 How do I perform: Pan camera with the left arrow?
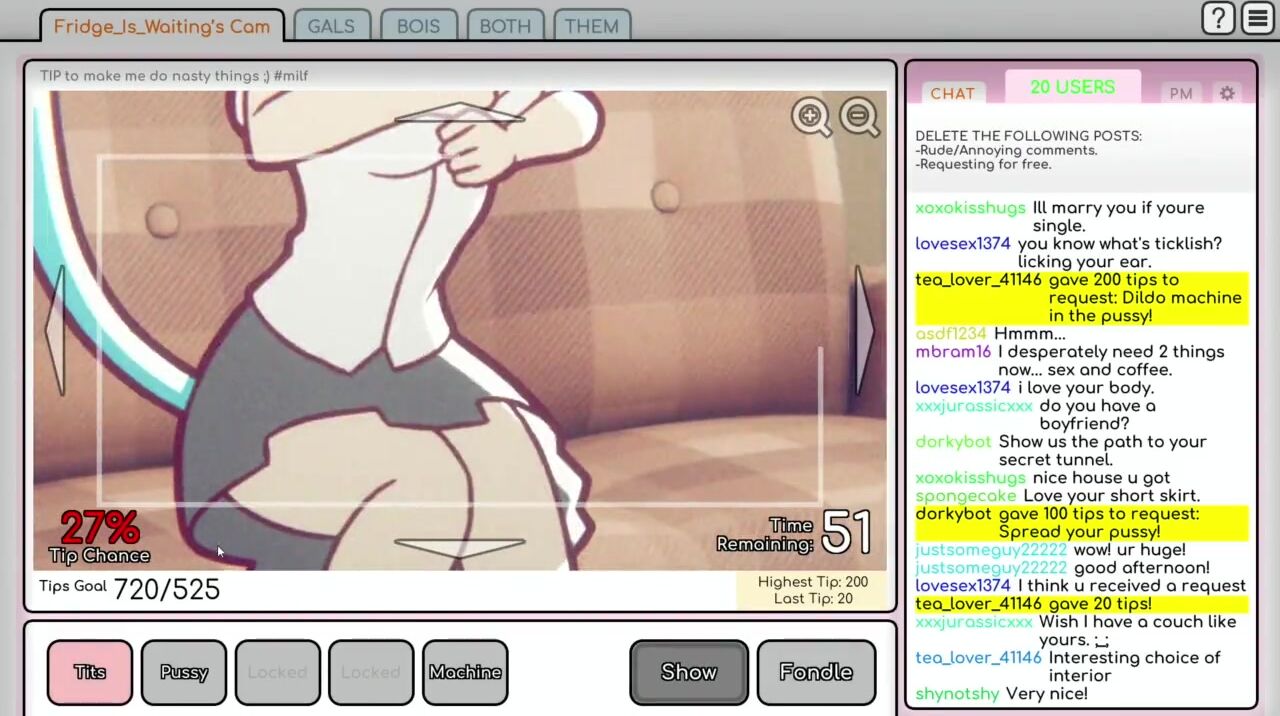57,330
